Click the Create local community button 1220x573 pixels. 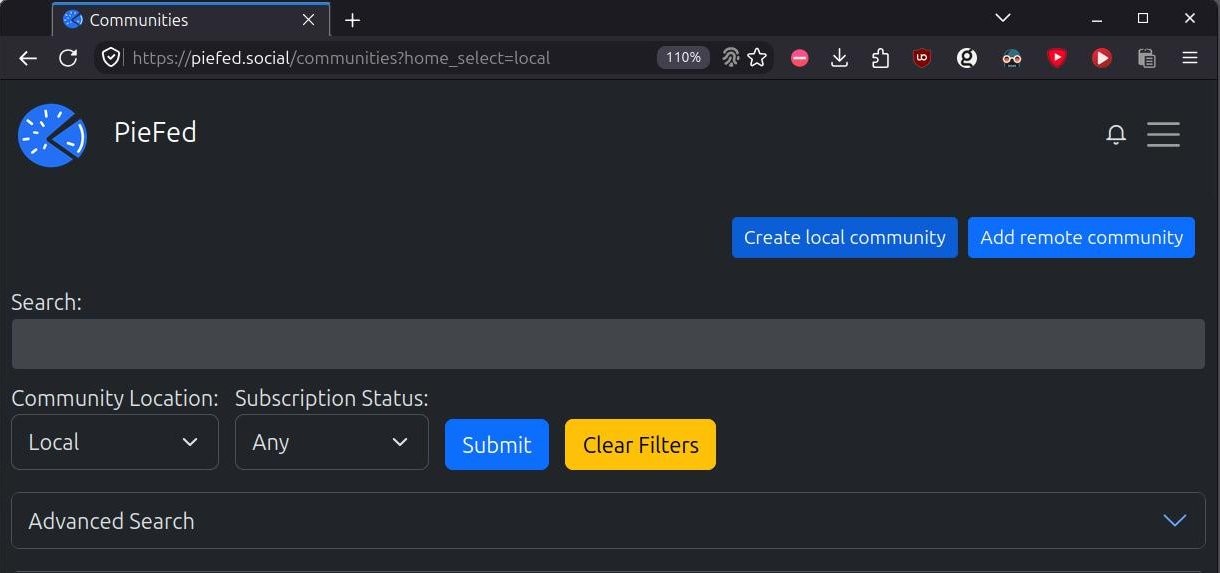coord(845,237)
